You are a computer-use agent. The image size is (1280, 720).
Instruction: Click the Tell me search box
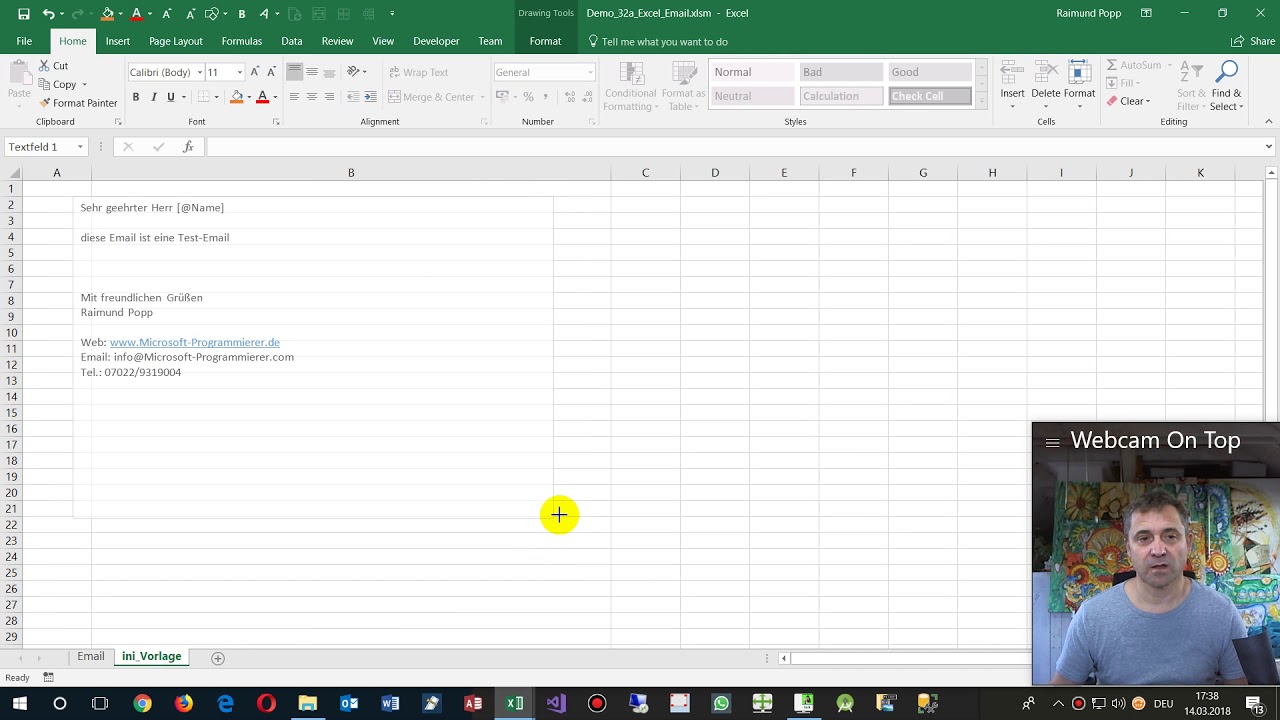point(664,42)
